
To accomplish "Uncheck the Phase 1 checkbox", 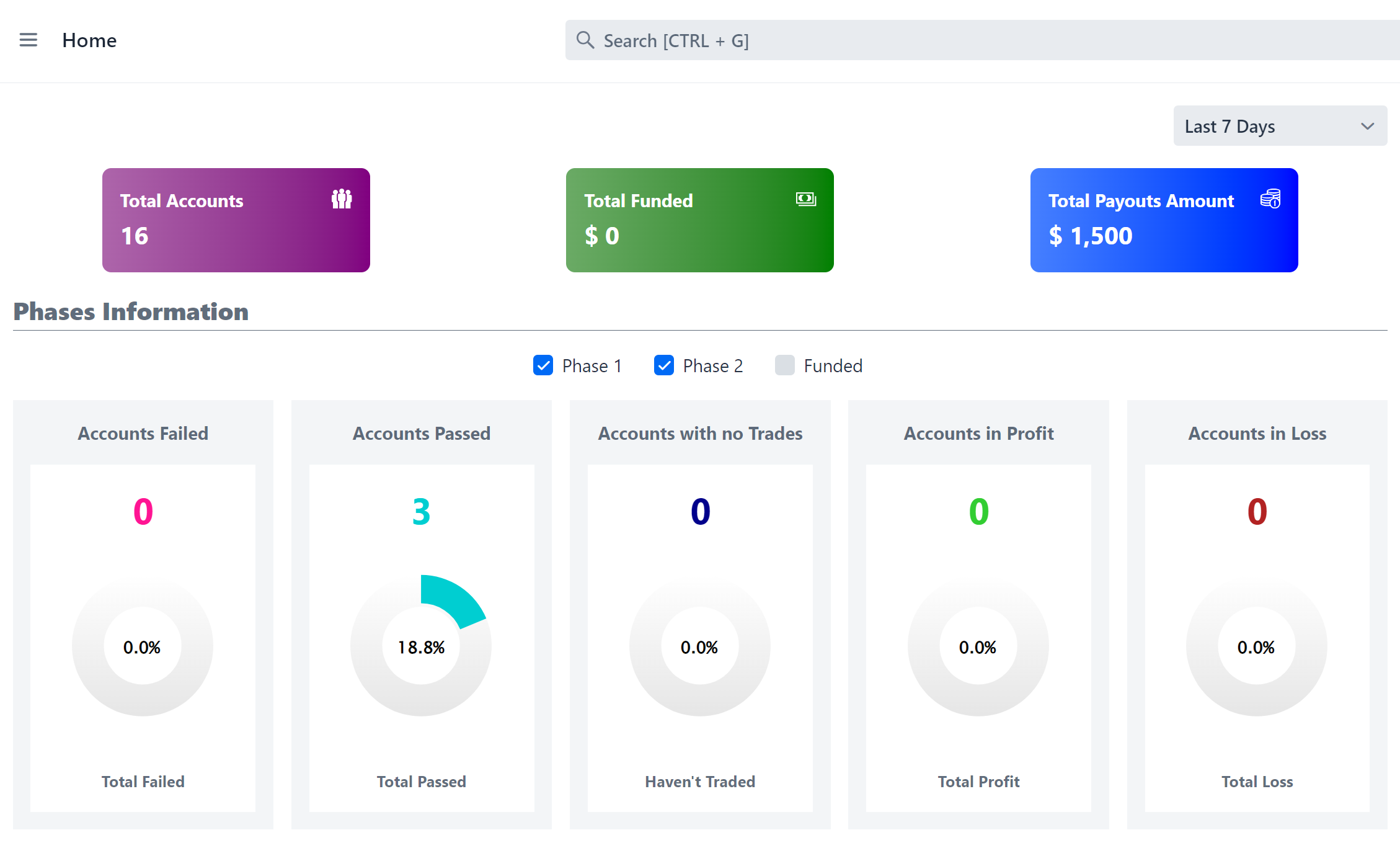I will pos(543,365).
